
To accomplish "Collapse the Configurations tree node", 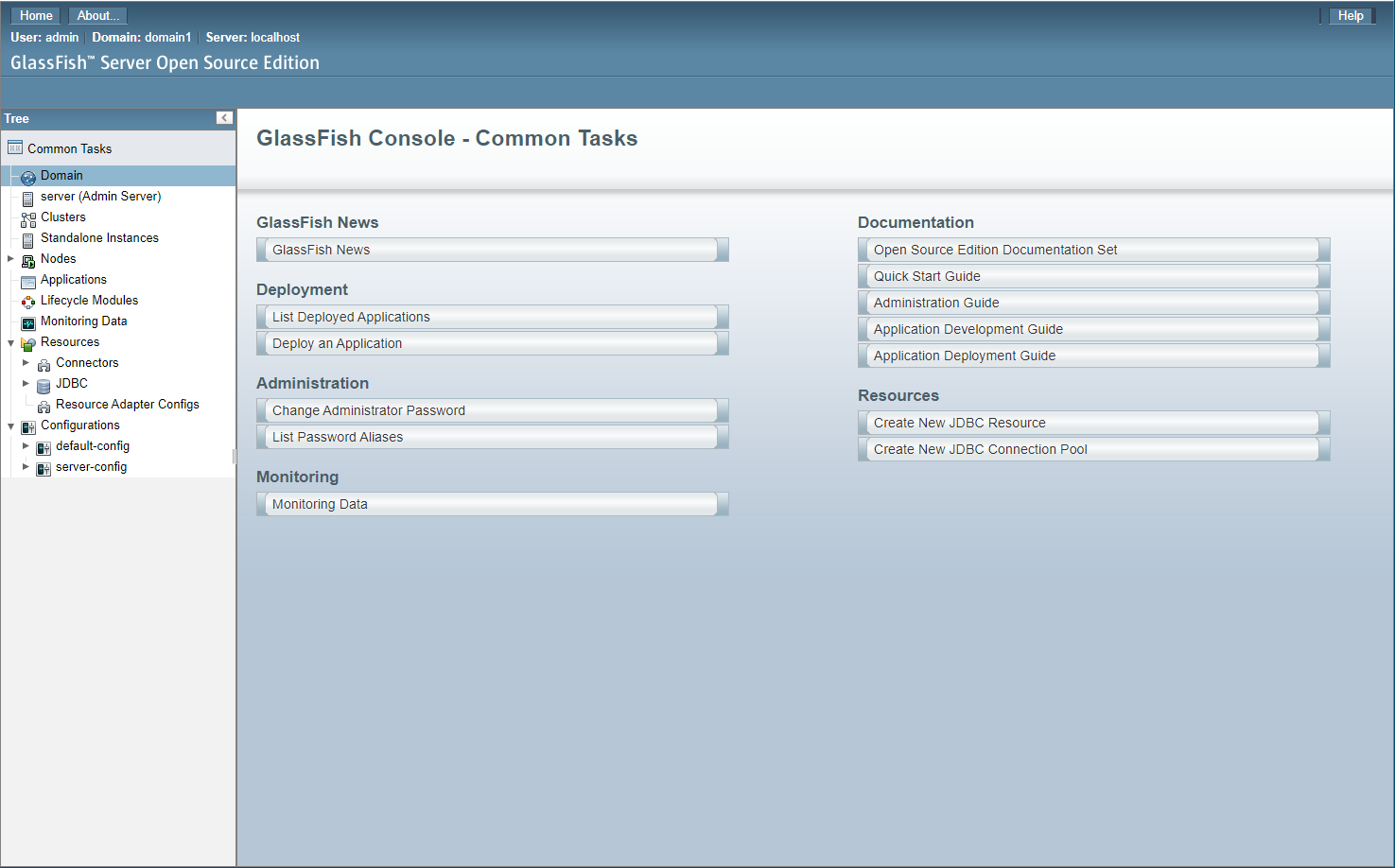I will click(x=10, y=425).
